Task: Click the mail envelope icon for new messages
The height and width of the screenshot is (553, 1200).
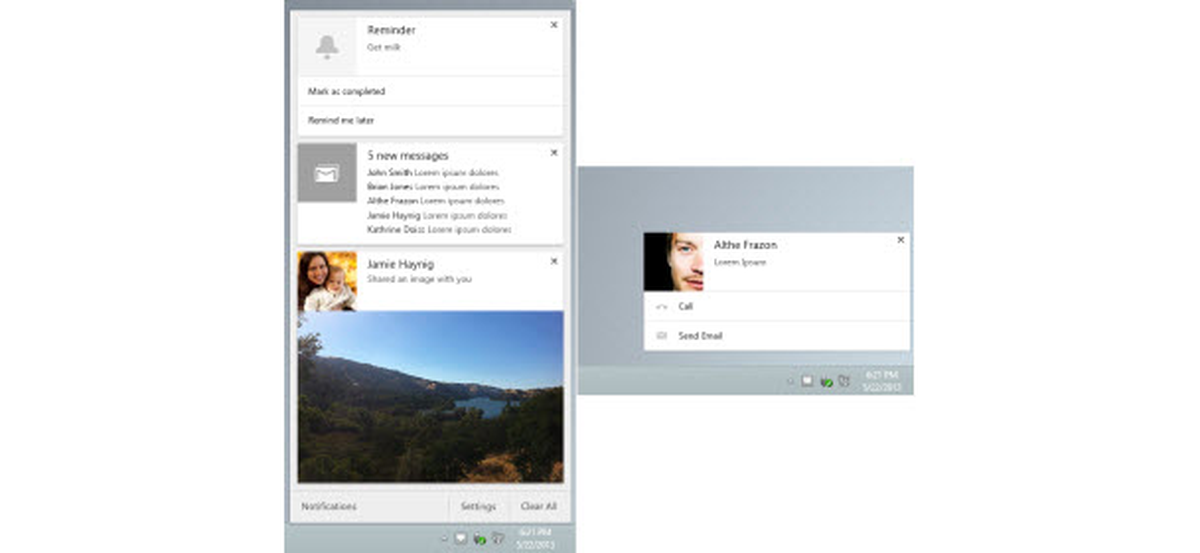Action: (x=327, y=174)
